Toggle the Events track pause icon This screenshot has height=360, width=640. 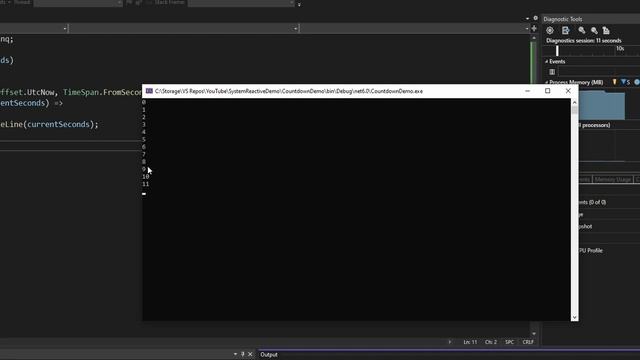pos(552,72)
